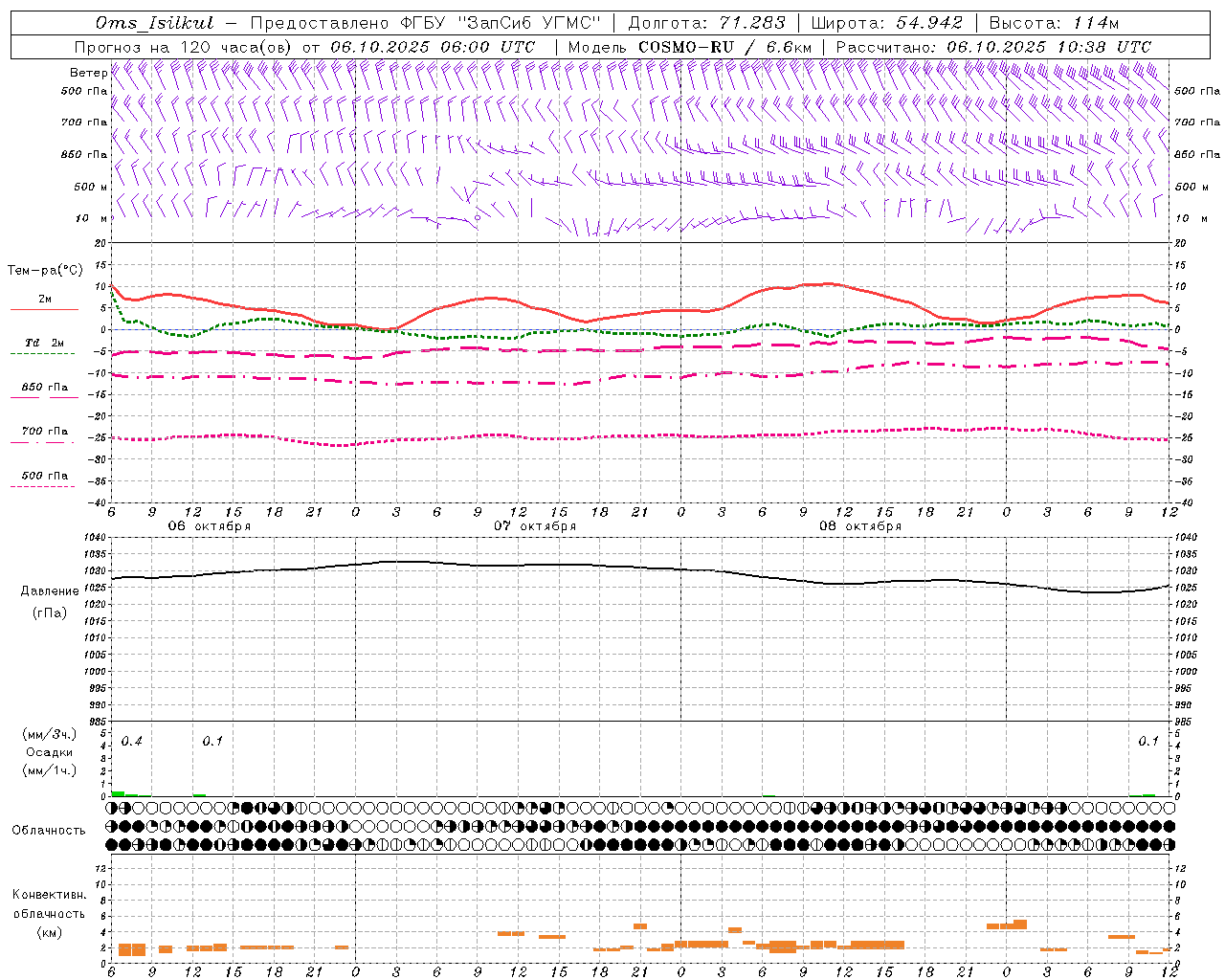
Task: Select the model name COSMO-RU / 6.6км
Action: 724,47
